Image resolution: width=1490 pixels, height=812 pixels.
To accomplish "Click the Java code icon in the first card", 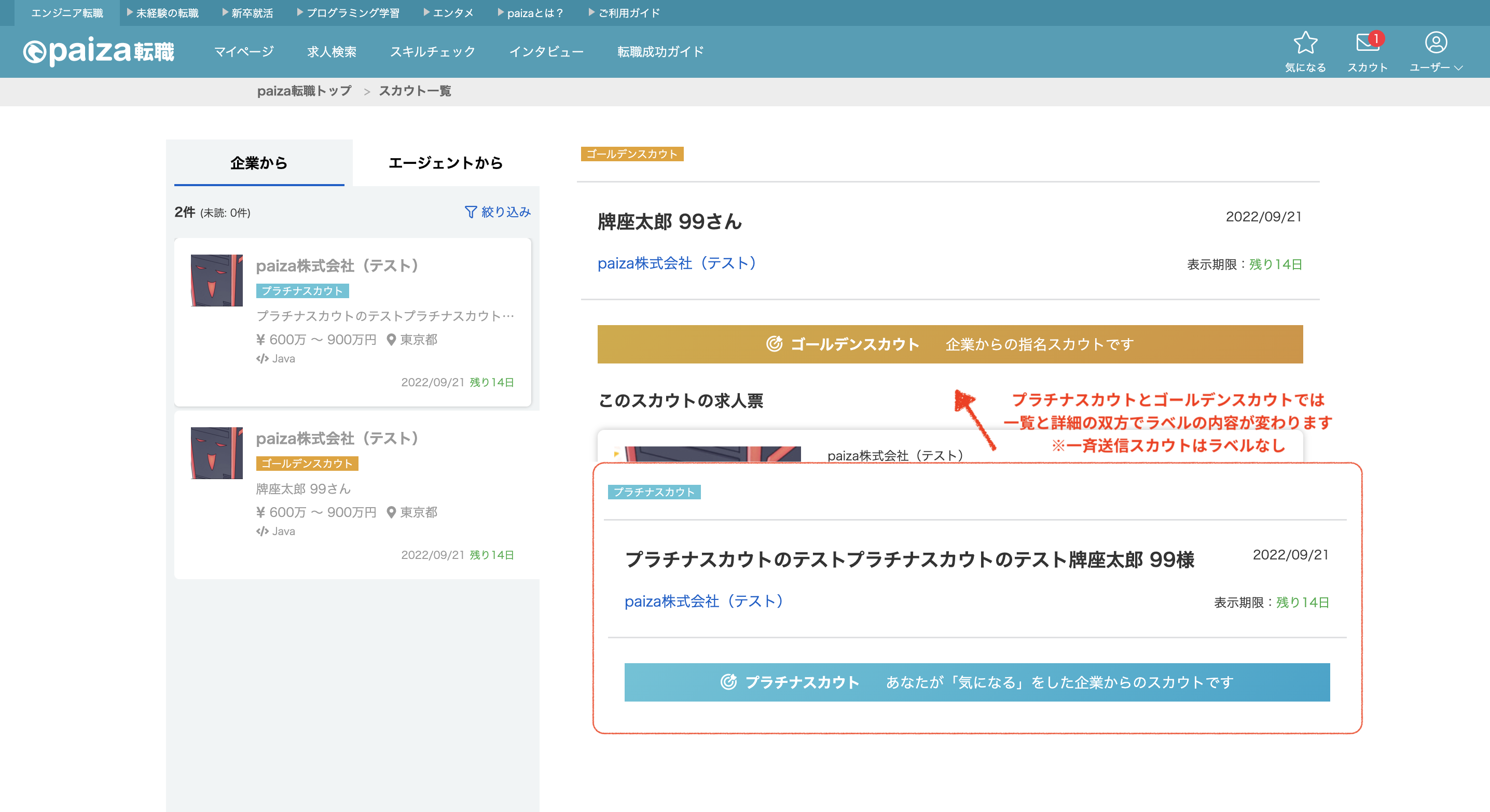I will pos(262,359).
